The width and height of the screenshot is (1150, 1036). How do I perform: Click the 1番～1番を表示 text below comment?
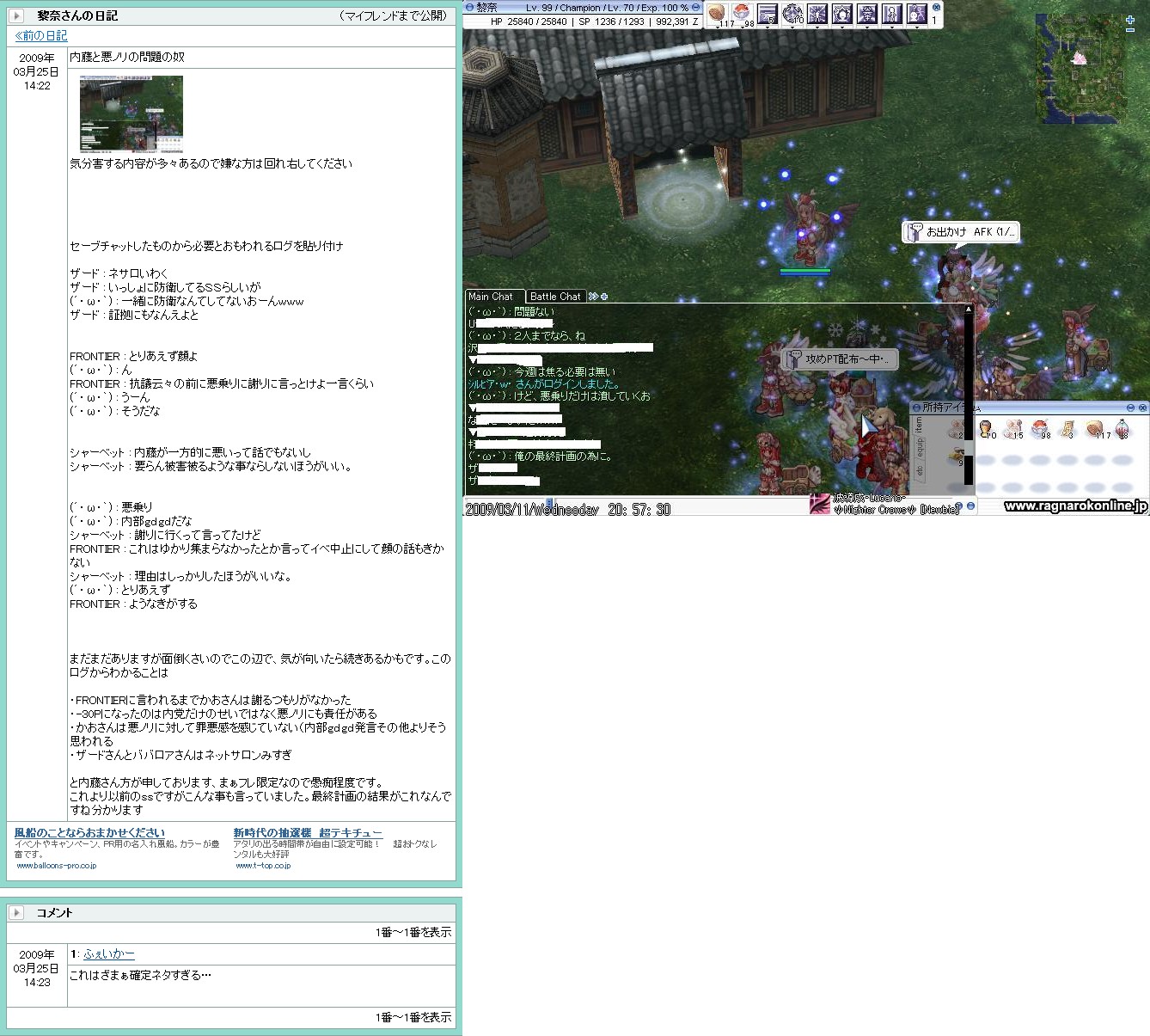point(413,1017)
